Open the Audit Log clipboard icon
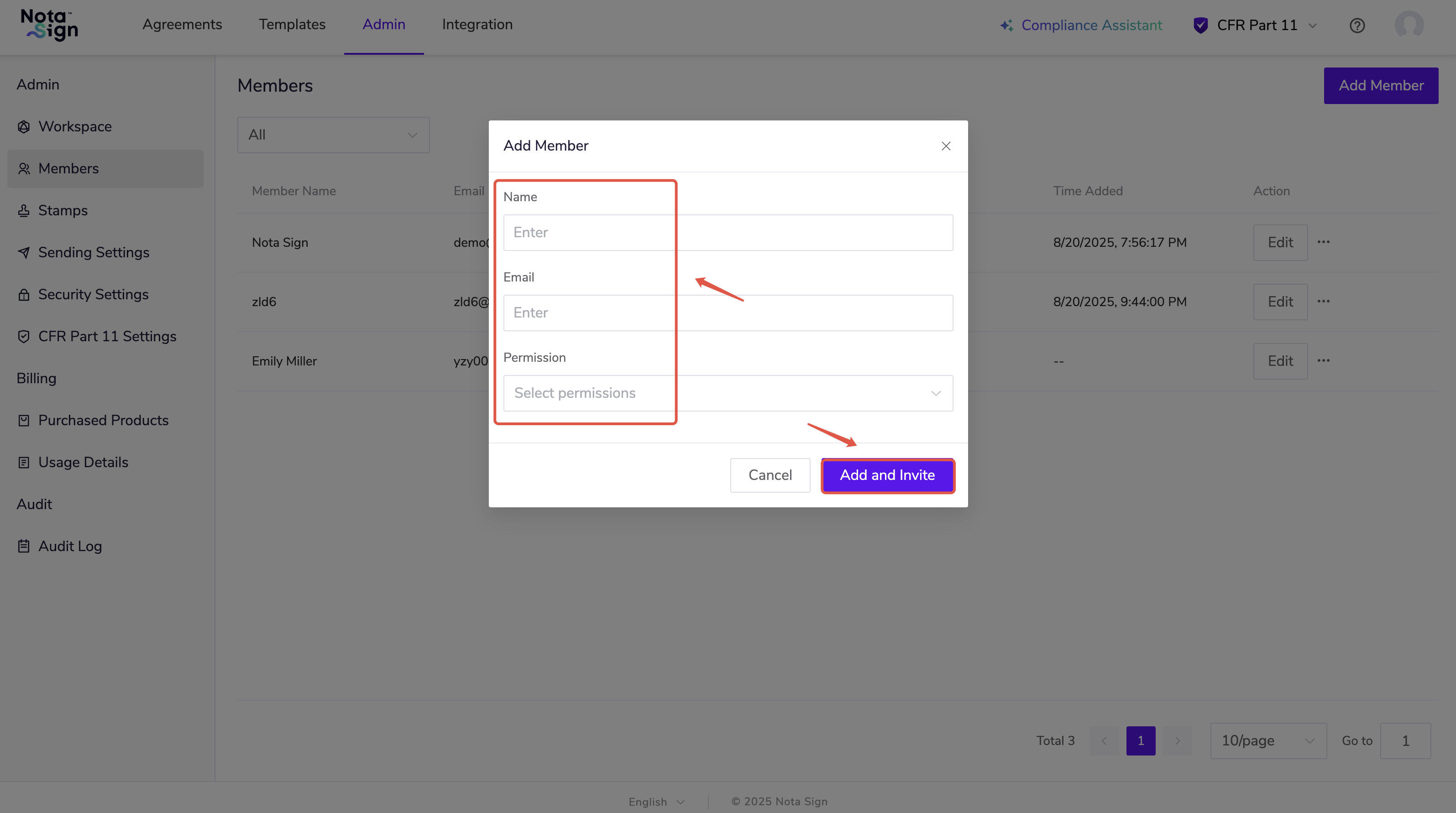This screenshot has height=813, width=1456. [x=24, y=546]
